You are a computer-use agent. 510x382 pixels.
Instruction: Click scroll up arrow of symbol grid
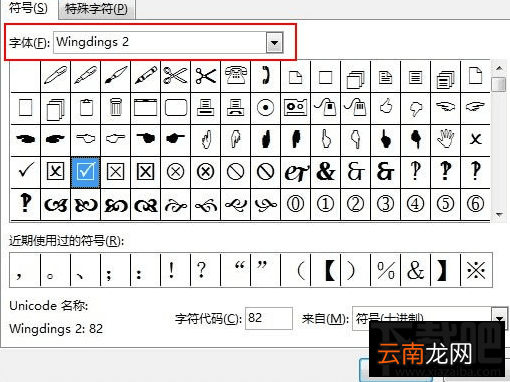(499, 68)
